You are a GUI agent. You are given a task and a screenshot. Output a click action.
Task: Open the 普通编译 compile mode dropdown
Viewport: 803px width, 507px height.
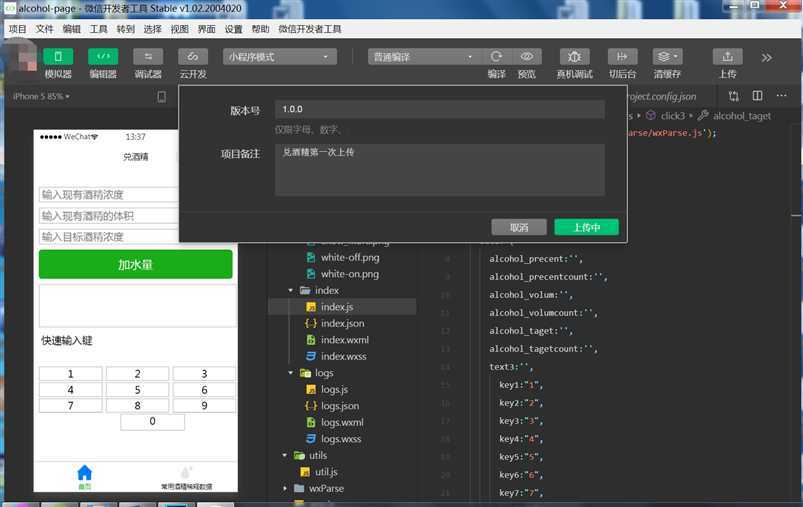click(x=425, y=56)
